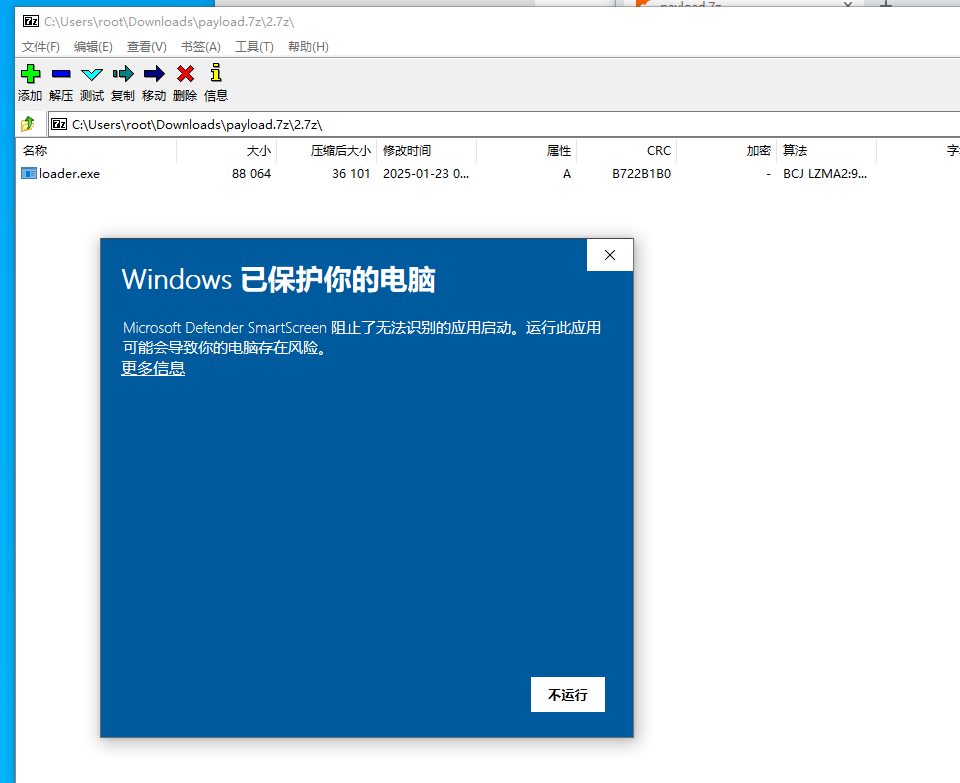This screenshot has height=783, width=960.
Task: Click the Info (信息) yellow icon
Action: tap(216, 74)
